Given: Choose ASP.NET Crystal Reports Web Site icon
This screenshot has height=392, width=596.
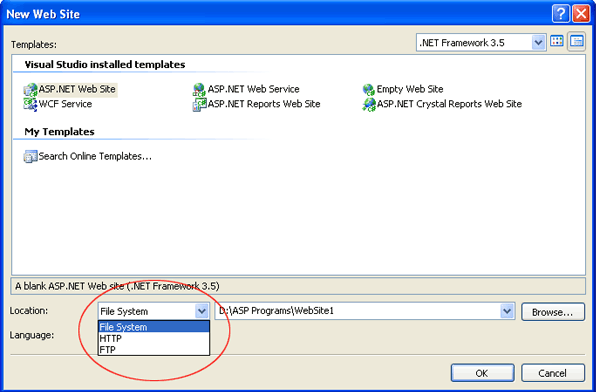Looking at the screenshot, I should click(369, 105).
